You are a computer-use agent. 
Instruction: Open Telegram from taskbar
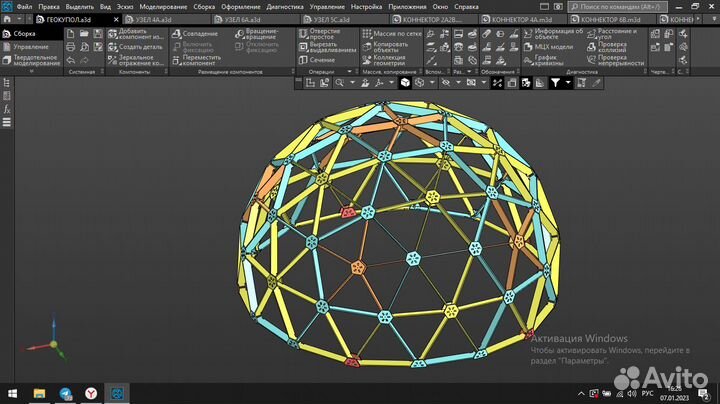tap(66, 393)
